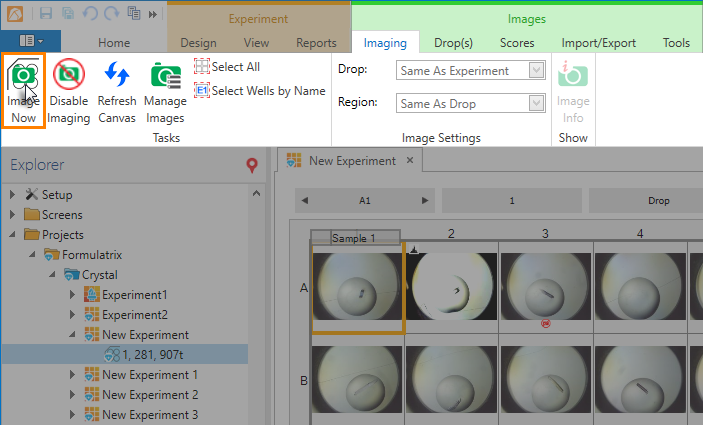
Task: Collapse the Projects tree node
Action: (13, 234)
